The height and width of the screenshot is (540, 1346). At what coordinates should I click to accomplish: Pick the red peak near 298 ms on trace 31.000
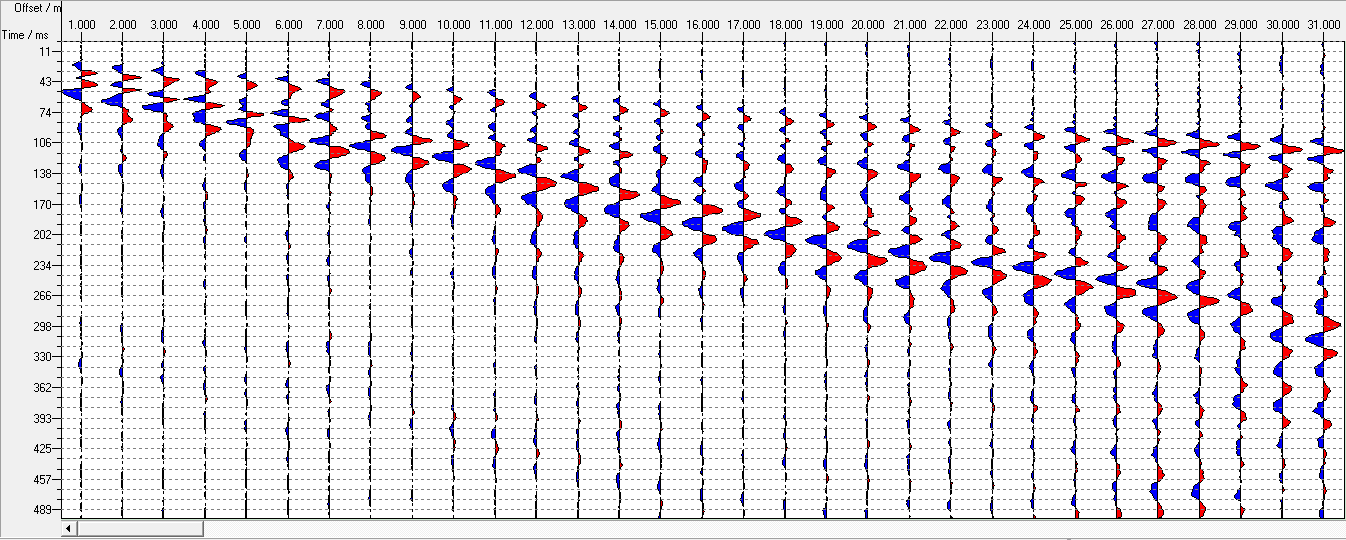coord(1331,324)
